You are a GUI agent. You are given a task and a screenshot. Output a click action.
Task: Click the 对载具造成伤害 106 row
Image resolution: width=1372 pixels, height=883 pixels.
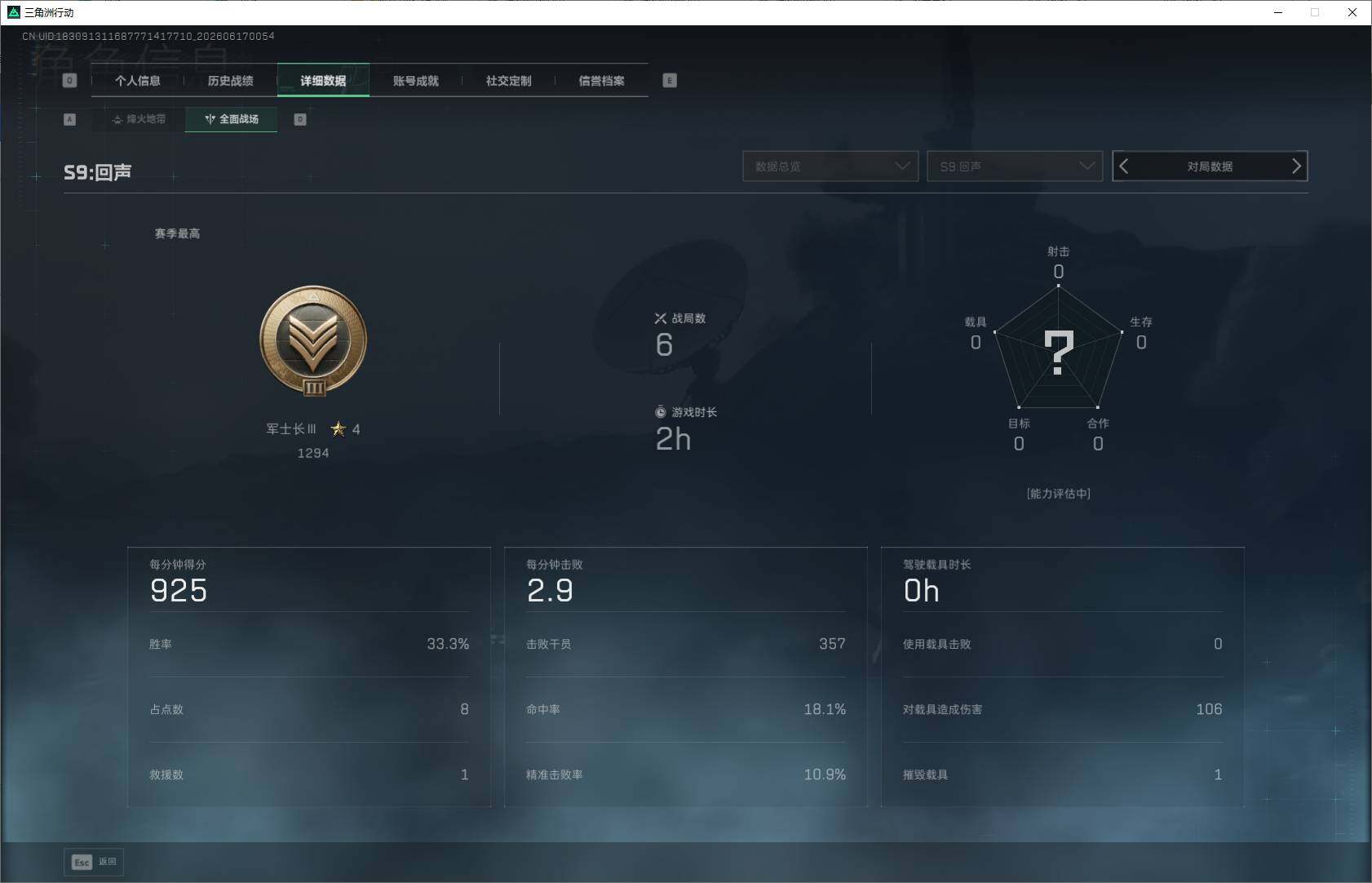1063,709
